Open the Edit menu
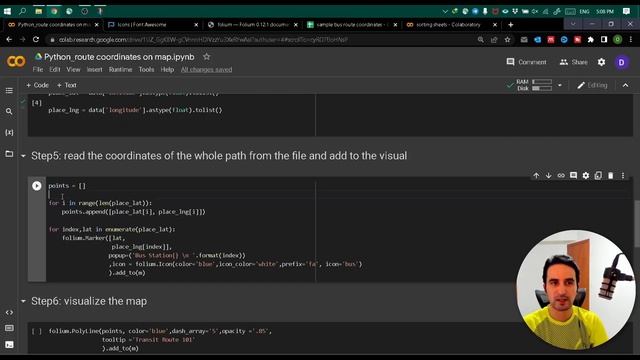Image resolution: width=640 pixels, height=360 pixels. click(x=55, y=69)
